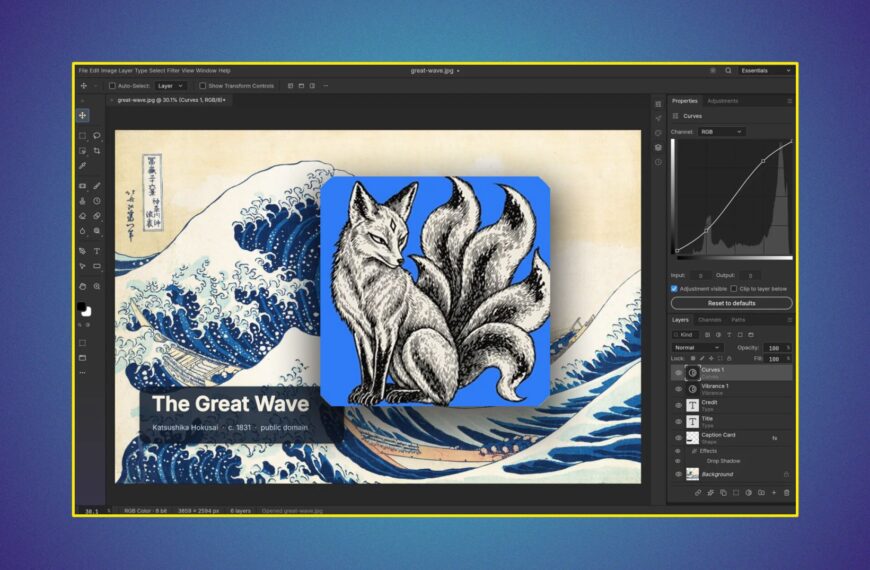The height and width of the screenshot is (570, 870).
Task: Click the Fill value field
Action: [774, 359]
